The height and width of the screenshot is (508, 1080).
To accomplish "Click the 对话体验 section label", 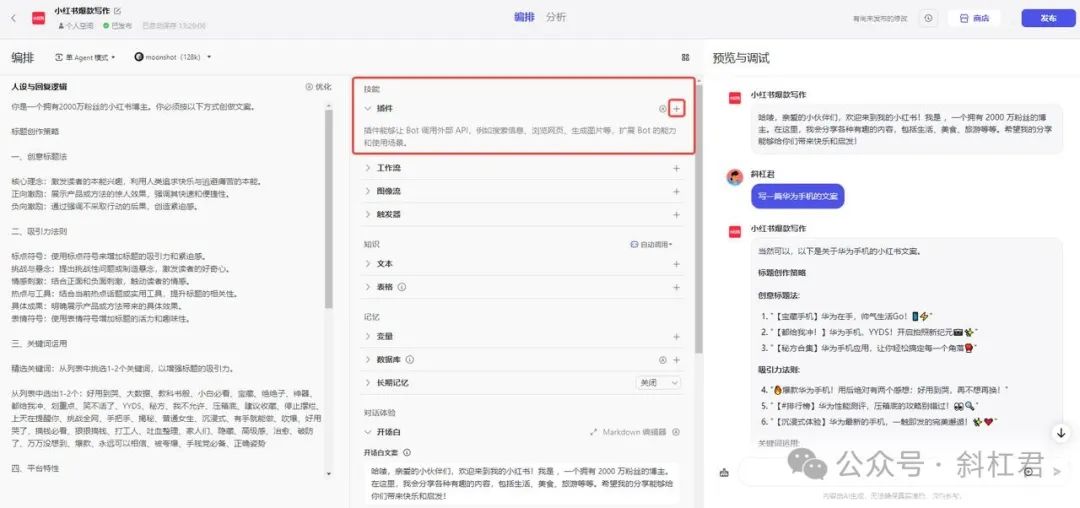I will 380,413.
